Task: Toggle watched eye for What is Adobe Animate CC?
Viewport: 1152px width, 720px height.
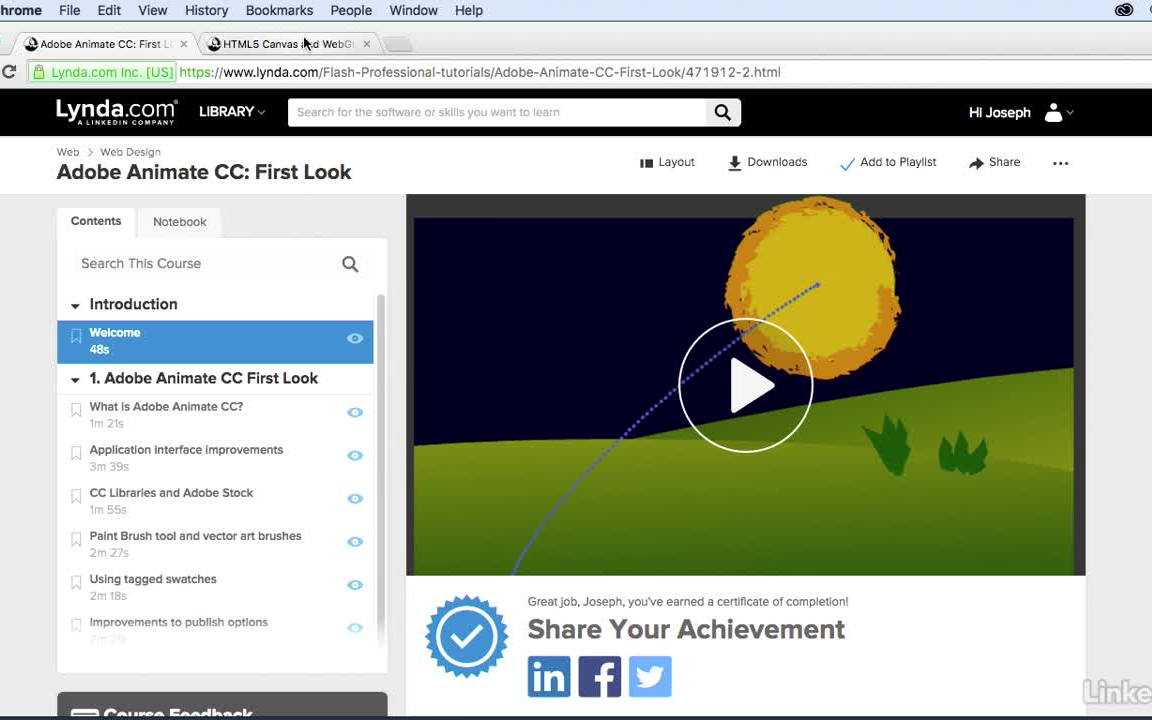Action: coord(355,412)
